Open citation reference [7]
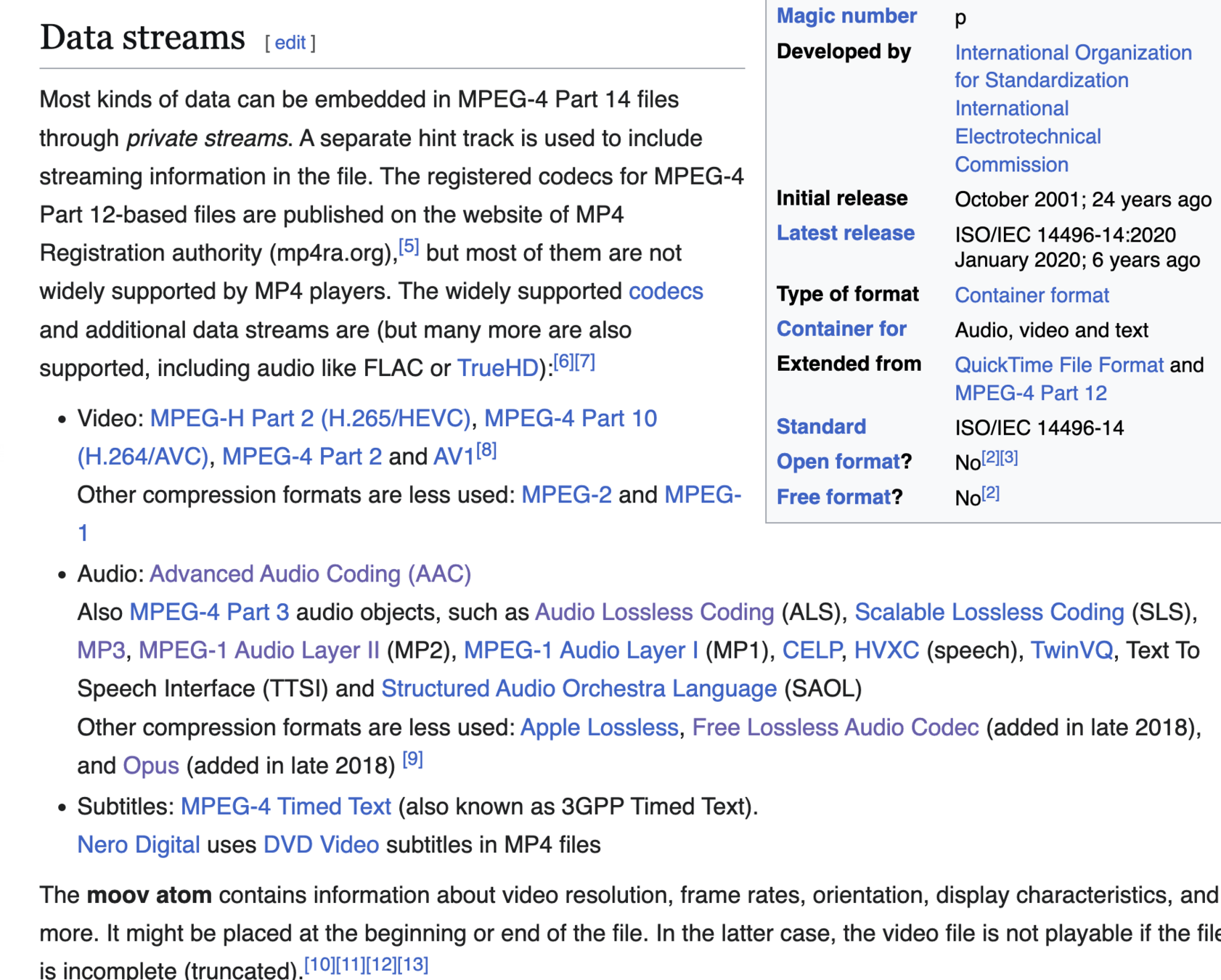Screen dimensions: 1221x980 (x=585, y=362)
